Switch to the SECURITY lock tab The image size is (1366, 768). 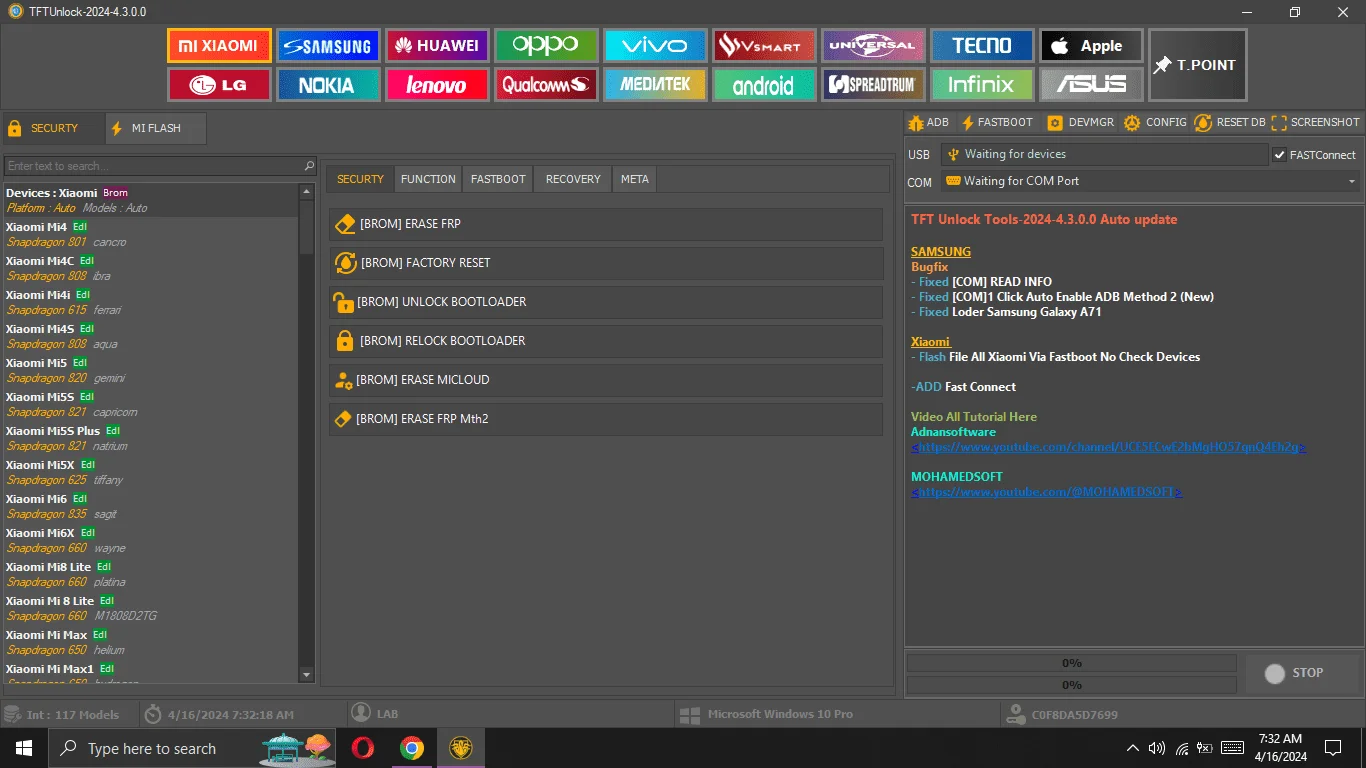(53, 128)
